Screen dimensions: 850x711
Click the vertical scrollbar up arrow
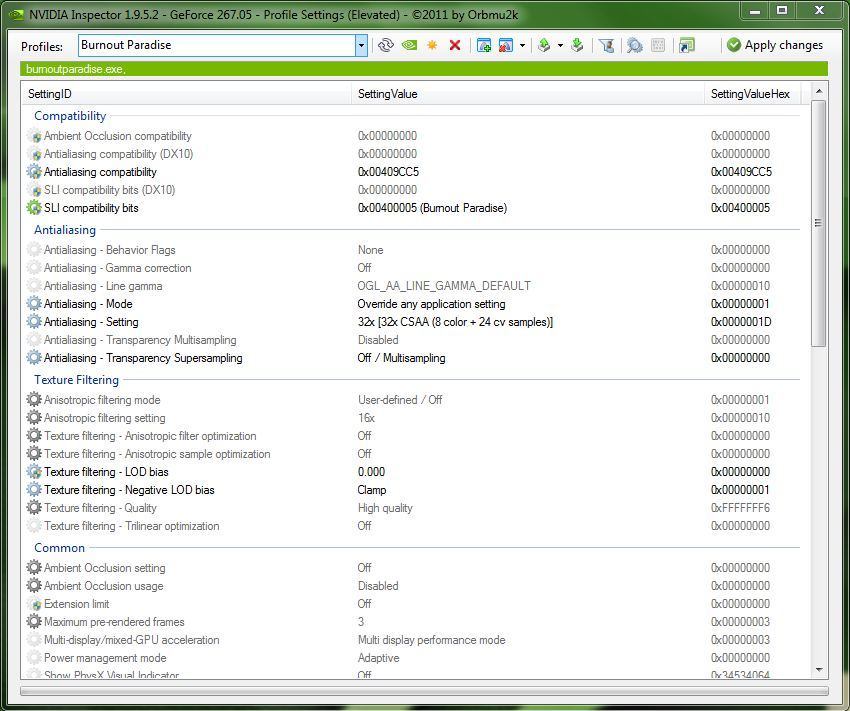pos(819,91)
